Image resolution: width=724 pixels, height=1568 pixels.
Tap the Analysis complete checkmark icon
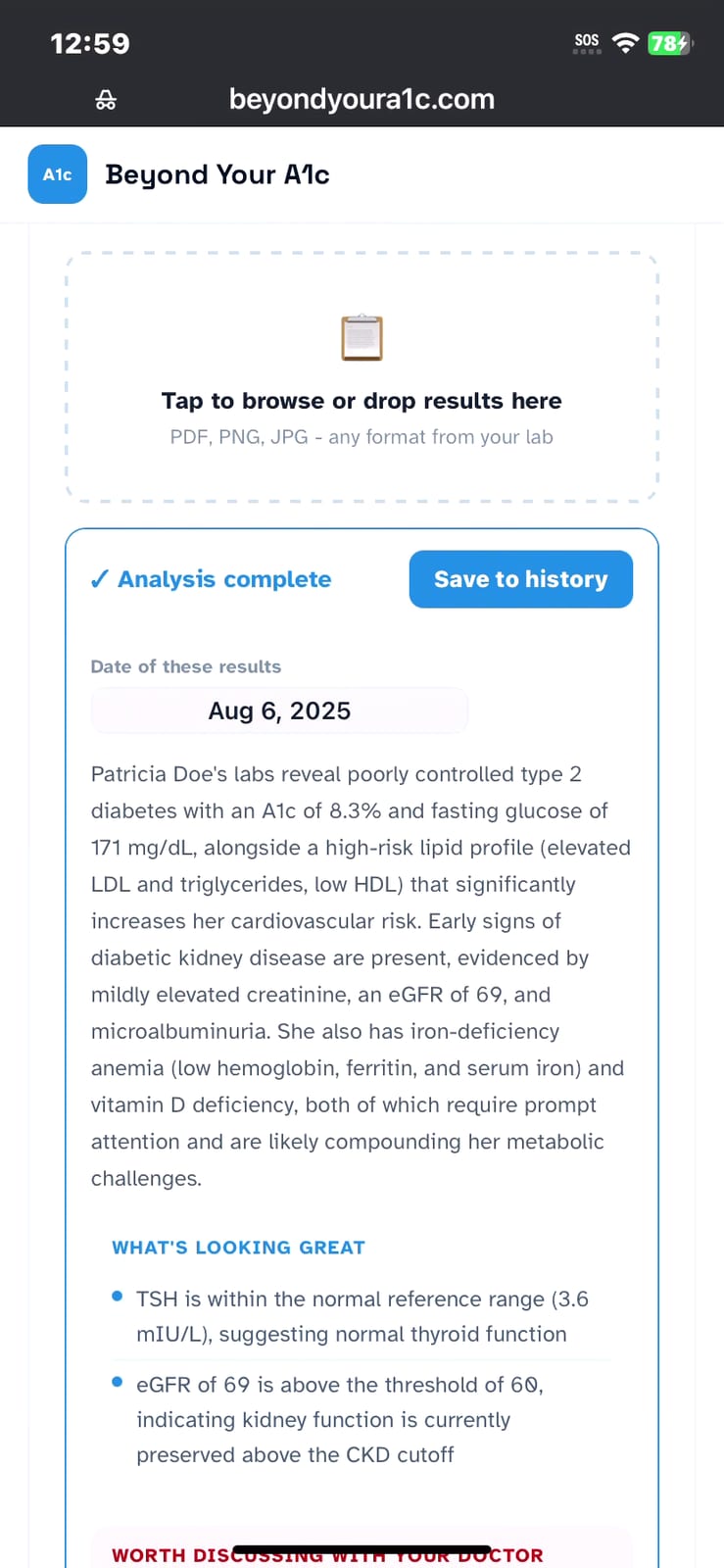coord(99,579)
